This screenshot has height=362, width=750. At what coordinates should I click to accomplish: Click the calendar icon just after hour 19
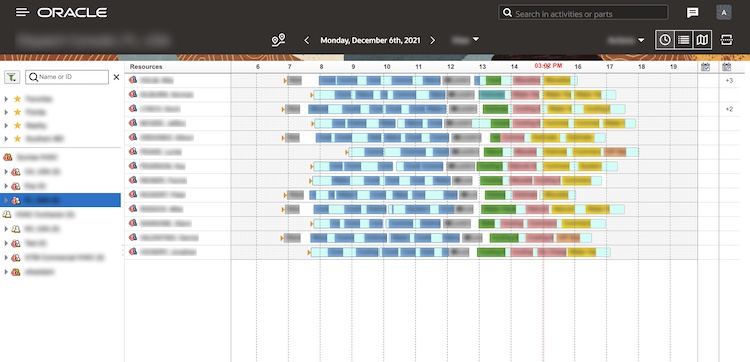click(705, 67)
